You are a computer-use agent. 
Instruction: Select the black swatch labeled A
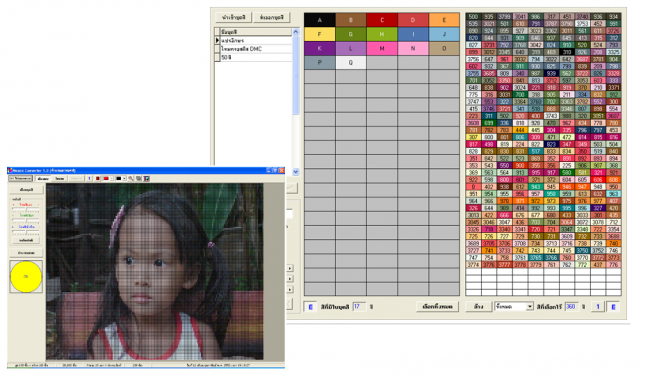coord(320,20)
